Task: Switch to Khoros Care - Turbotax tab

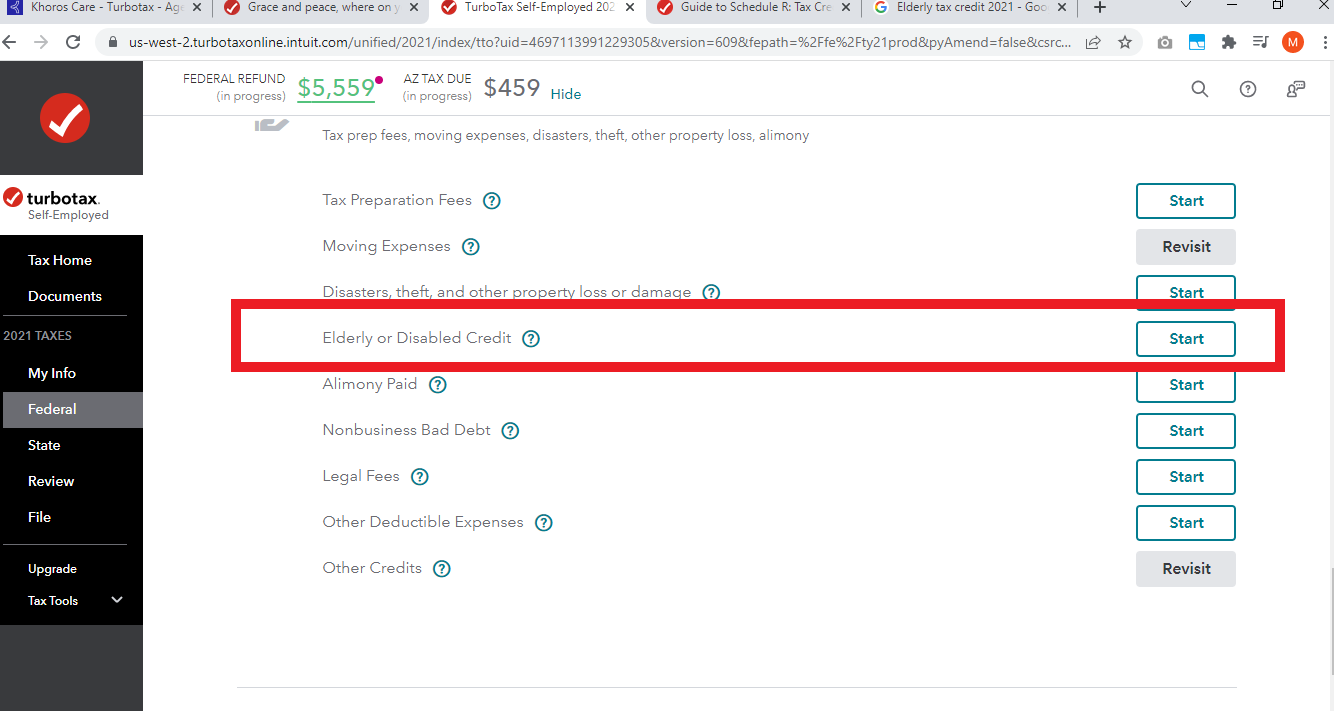Action: click(106, 8)
